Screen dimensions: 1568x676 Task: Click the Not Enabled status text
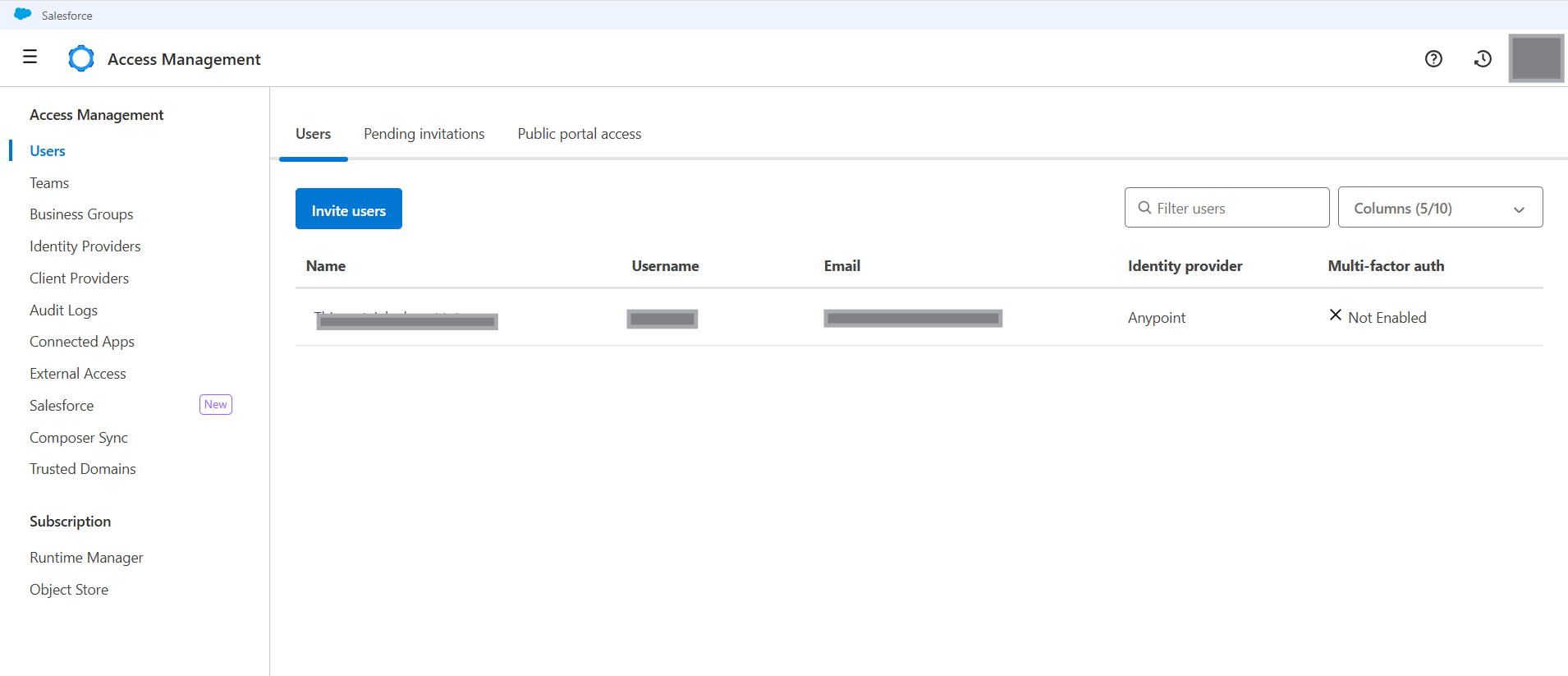(1387, 318)
